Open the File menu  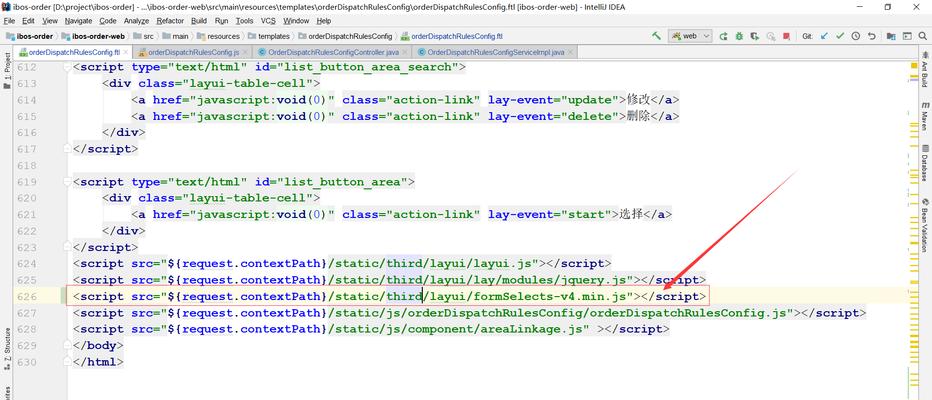[9, 21]
